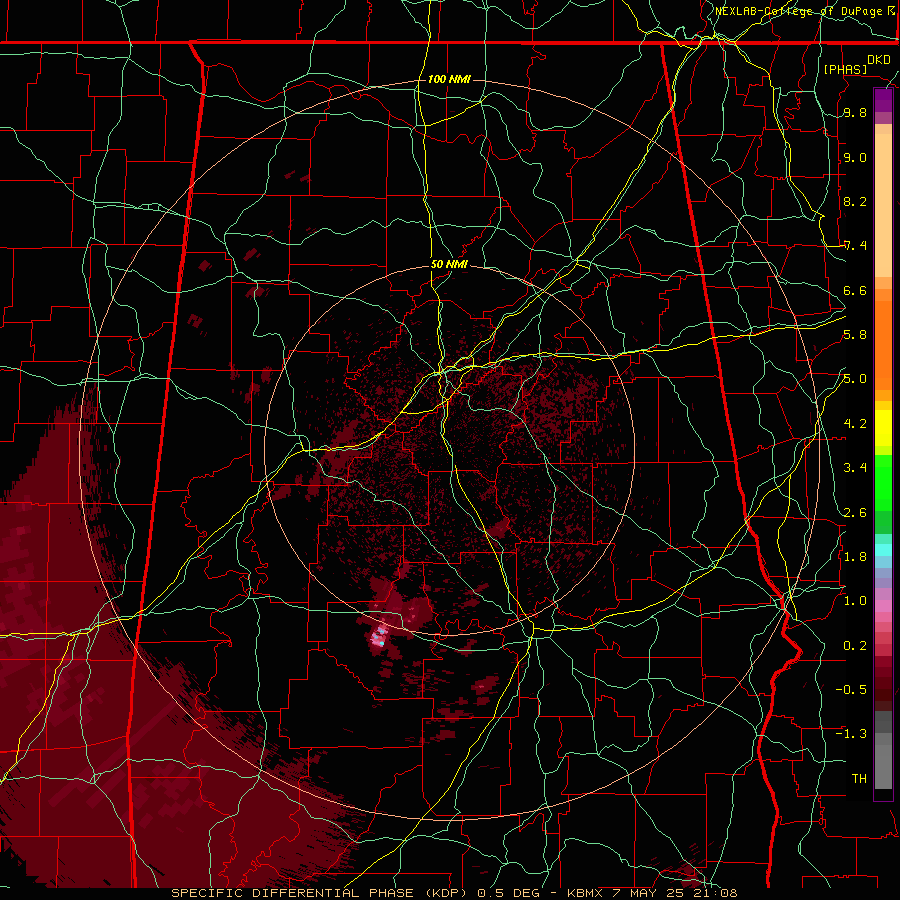Image resolution: width=900 pixels, height=900 pixels.
Task: Click the -0.5 legend value
Action: 851,689
